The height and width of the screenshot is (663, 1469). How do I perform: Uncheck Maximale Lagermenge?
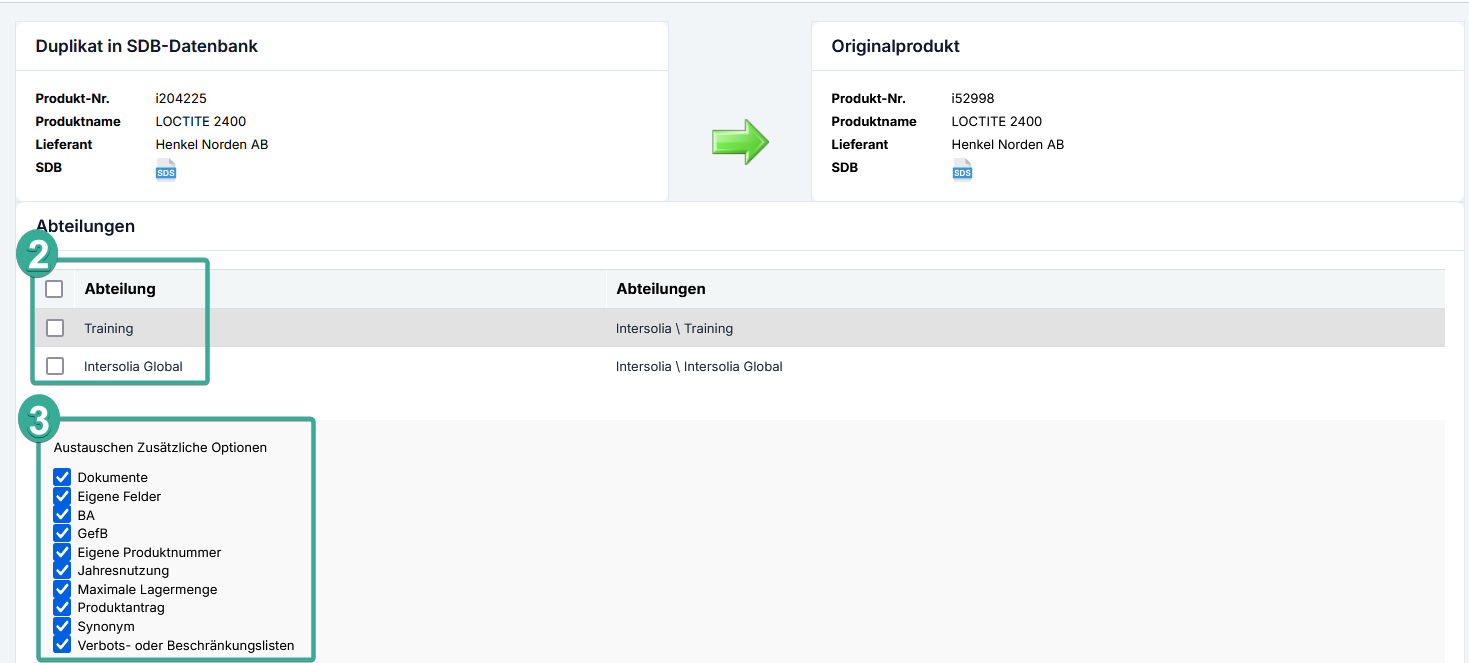click(x=62, y=589)
